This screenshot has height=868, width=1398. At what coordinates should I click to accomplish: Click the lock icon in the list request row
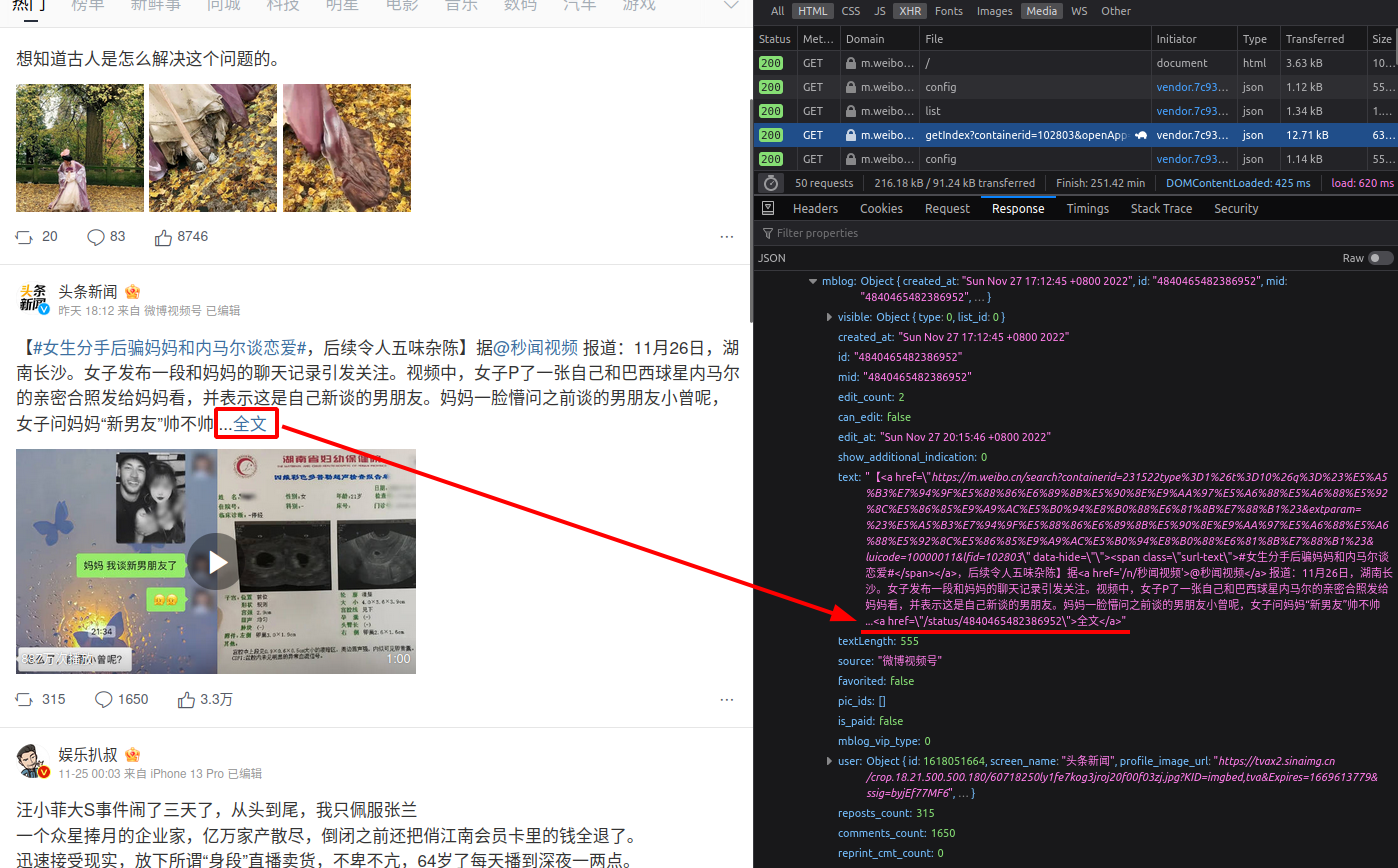(851, 111)
